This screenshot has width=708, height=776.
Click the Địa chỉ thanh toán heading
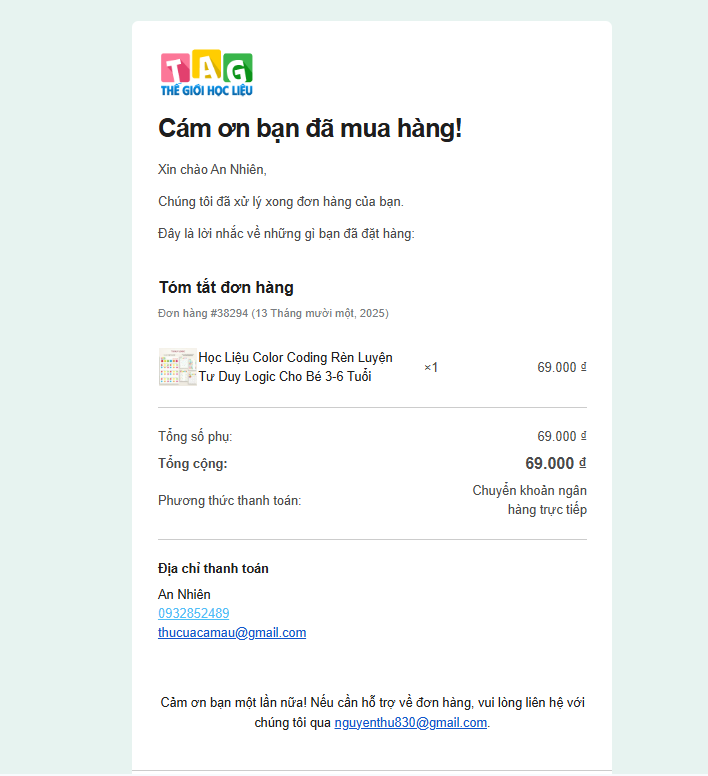coord(213,568)
